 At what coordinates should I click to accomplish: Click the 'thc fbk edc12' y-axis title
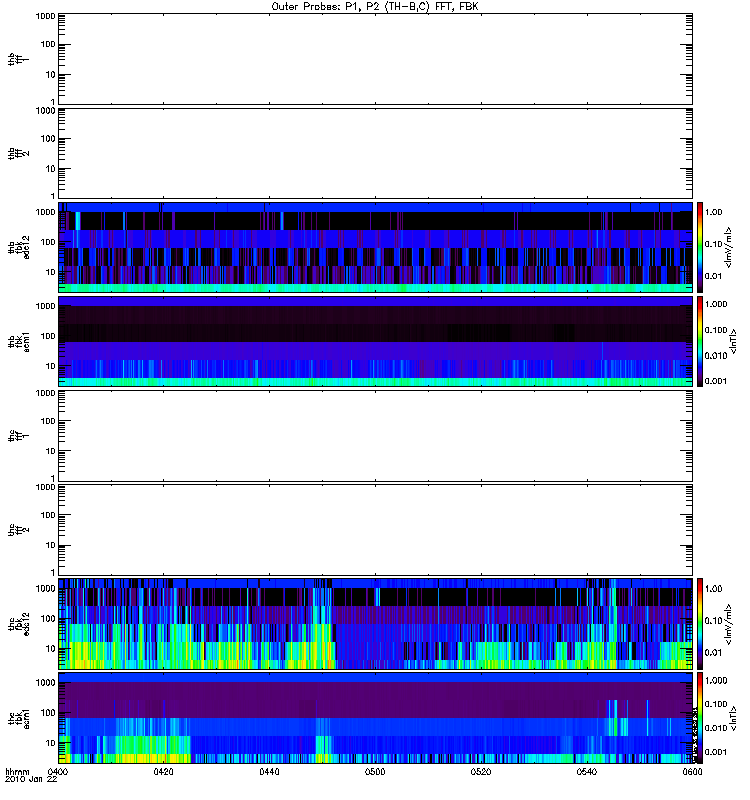point(19,623)
